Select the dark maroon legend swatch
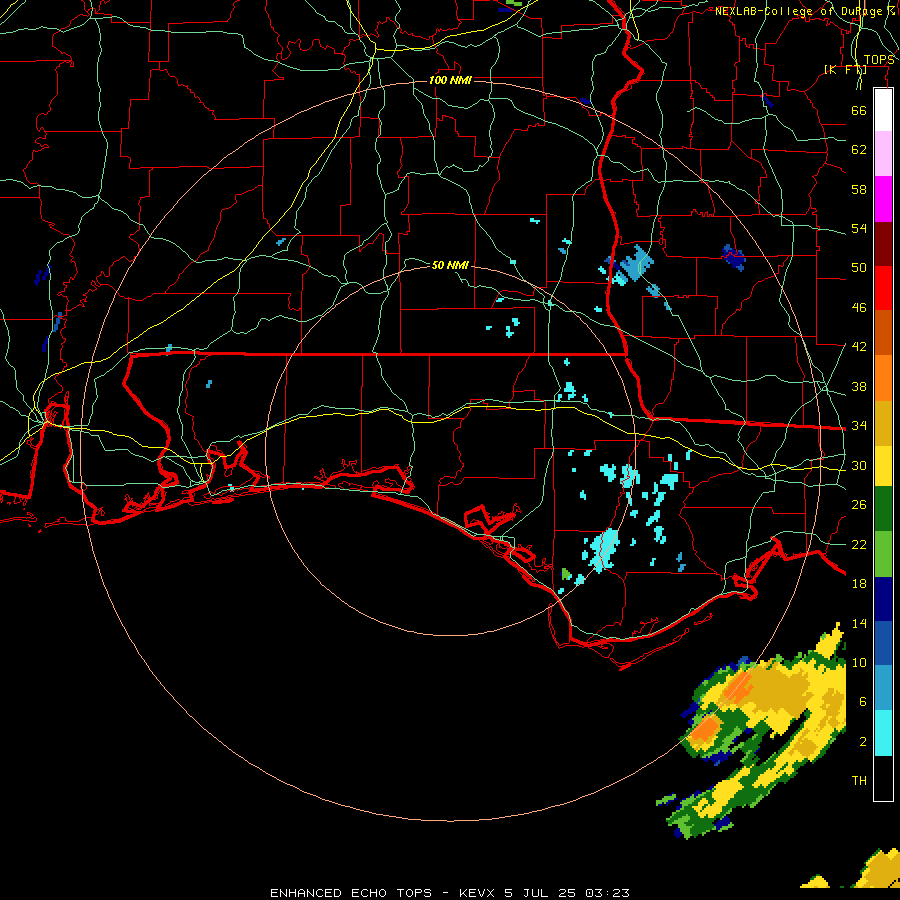Viewport: 900px width, 900px height. (x=883, y=244)
